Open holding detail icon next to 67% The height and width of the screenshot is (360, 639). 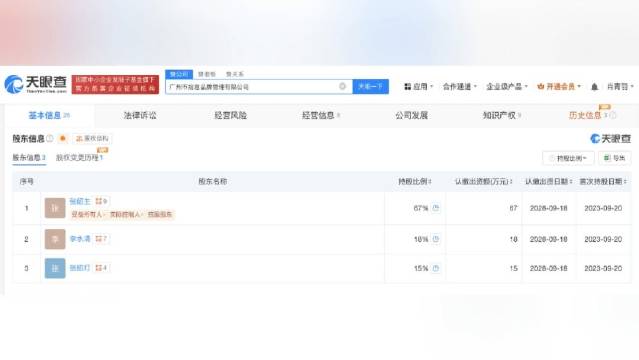pos(436,208)
